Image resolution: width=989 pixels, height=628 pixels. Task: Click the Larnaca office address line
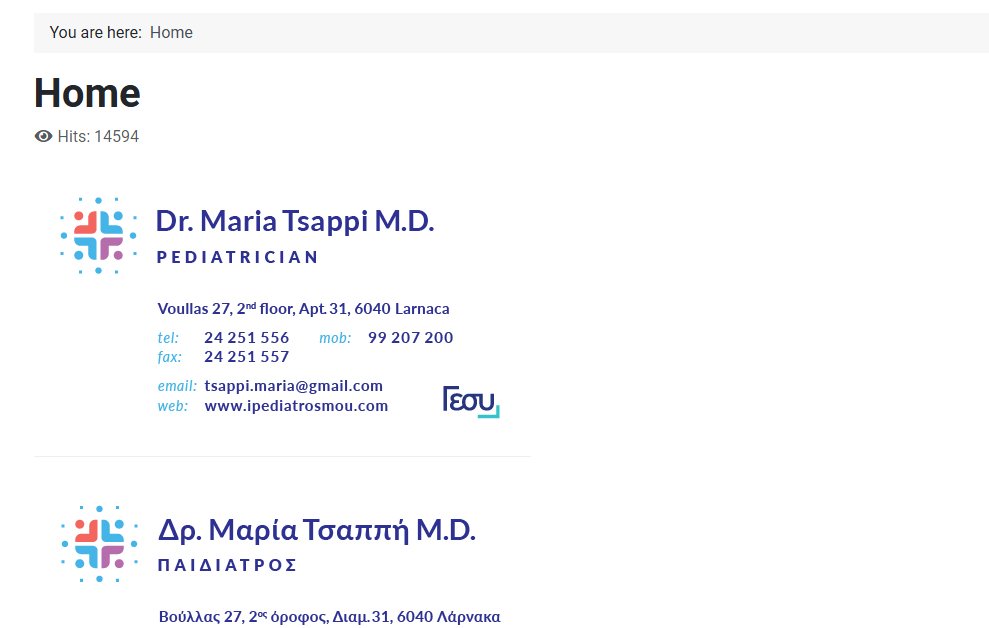pyautogui.click(x=302, y=308)
